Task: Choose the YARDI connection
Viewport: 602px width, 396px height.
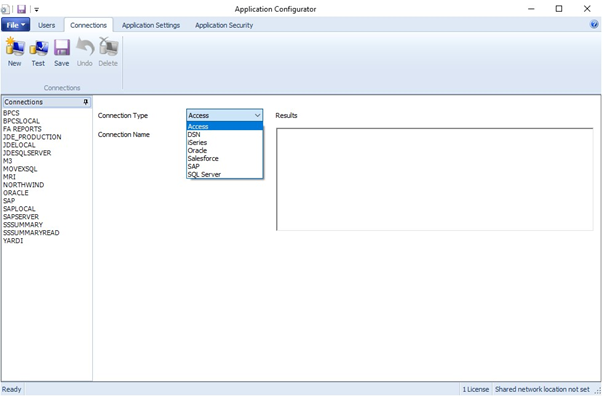Action: (13, 241)
